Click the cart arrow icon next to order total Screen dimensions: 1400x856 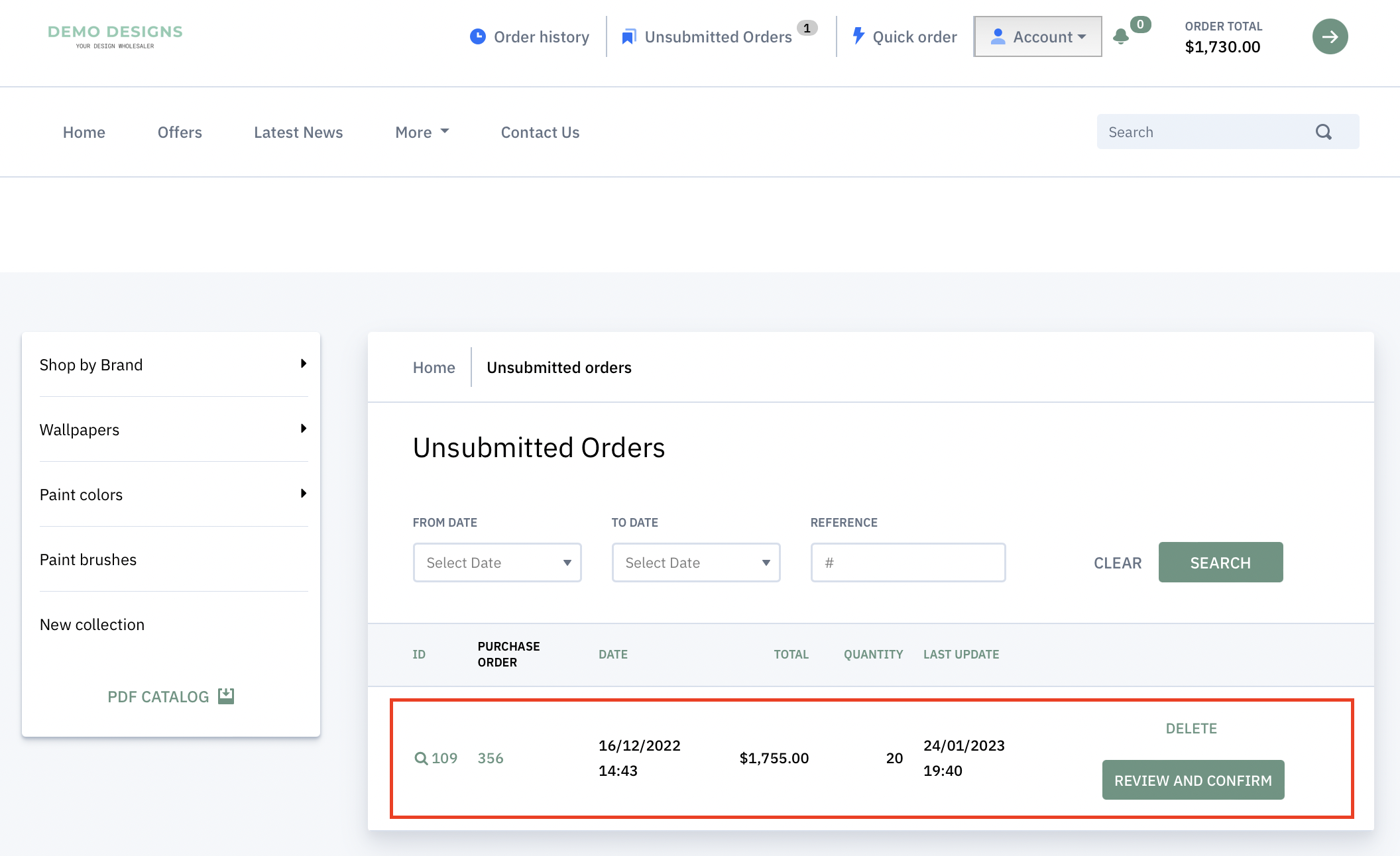[1330, 36]
